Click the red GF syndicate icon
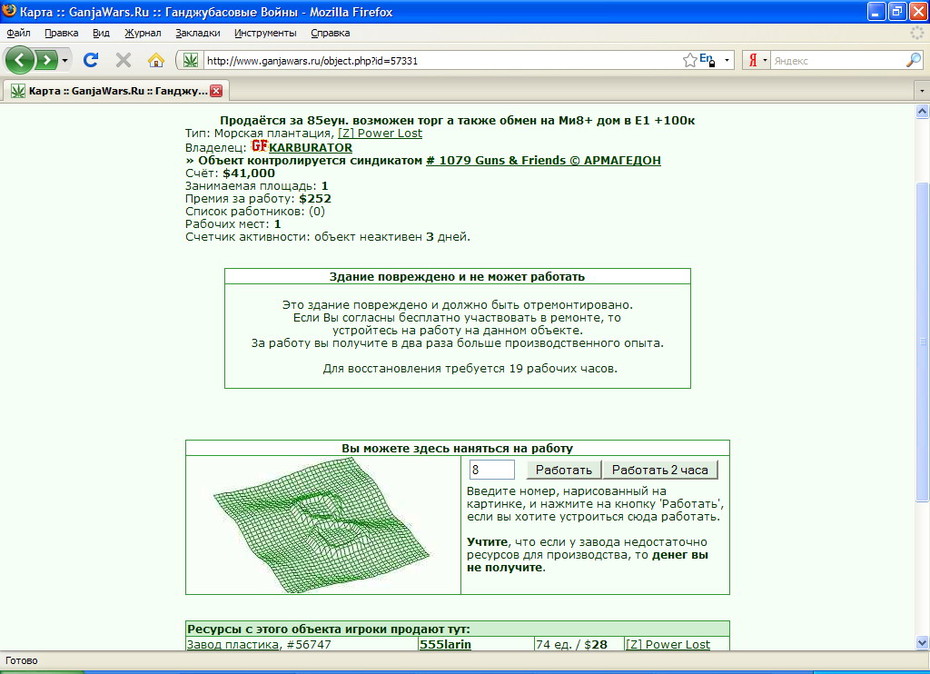The image size is (930, 674). 260,146
